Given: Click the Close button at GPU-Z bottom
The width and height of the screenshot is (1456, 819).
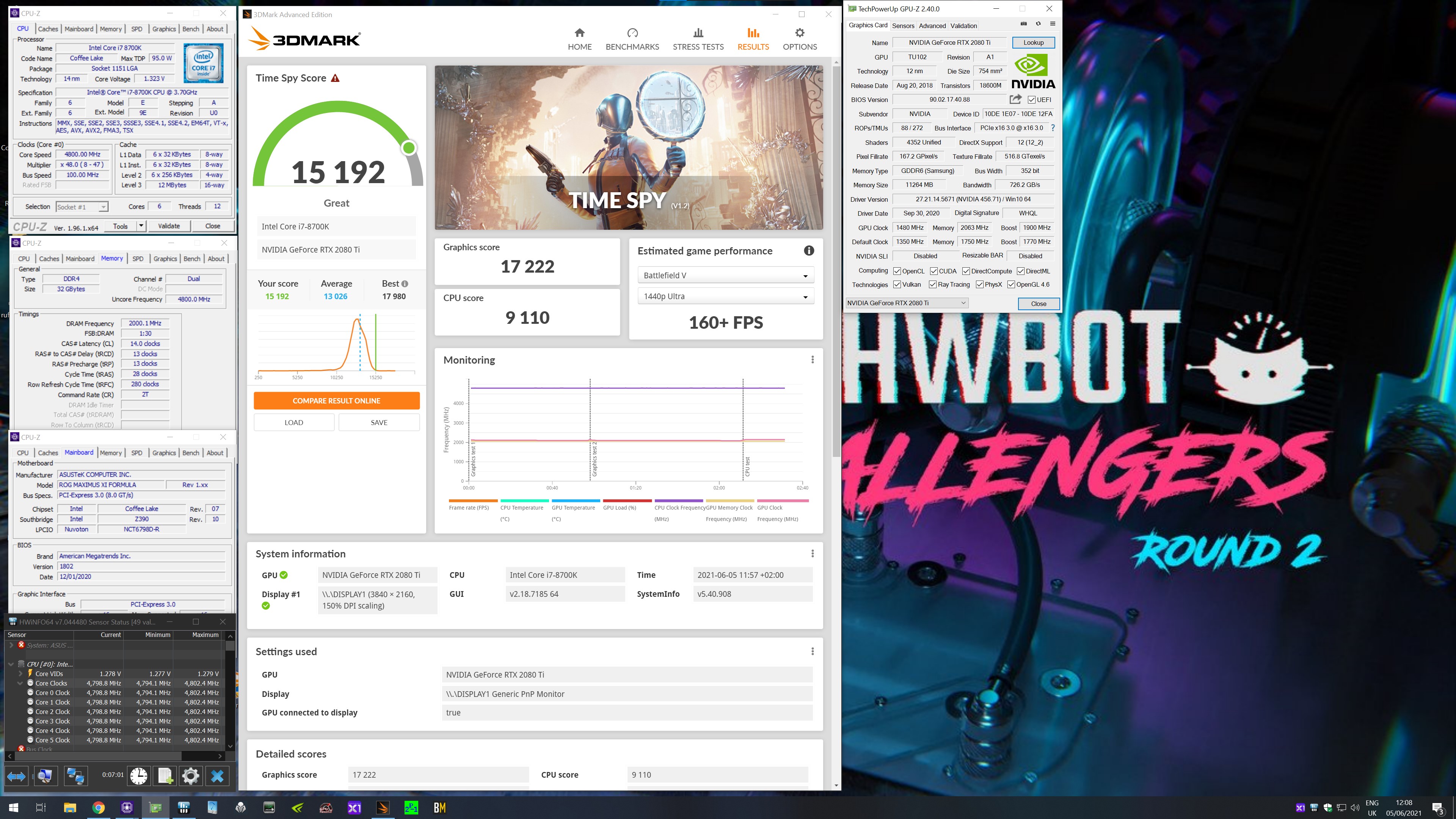Looking at the screenshot, I should point(1038,303).
